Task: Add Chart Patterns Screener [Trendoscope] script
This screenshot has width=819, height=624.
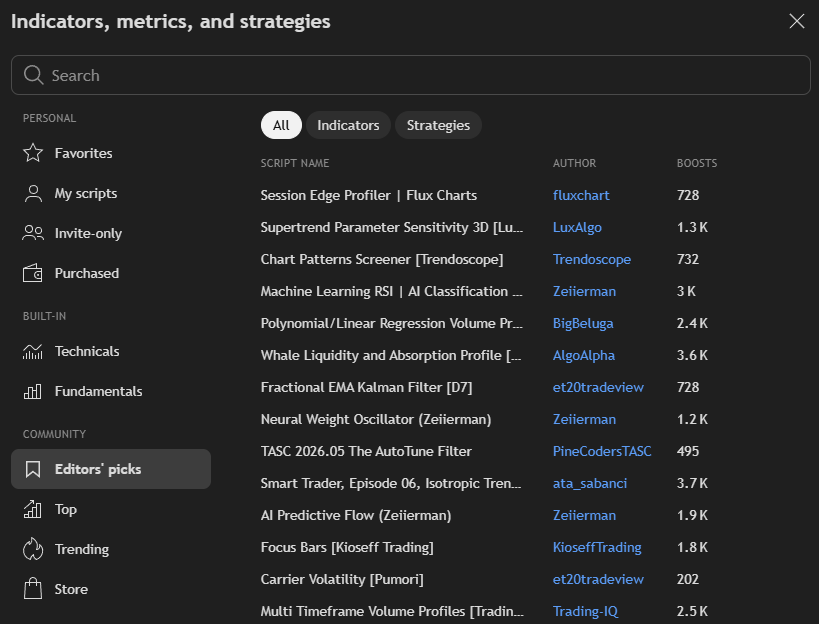Action: pyautogui.click(x=382, y=260)
